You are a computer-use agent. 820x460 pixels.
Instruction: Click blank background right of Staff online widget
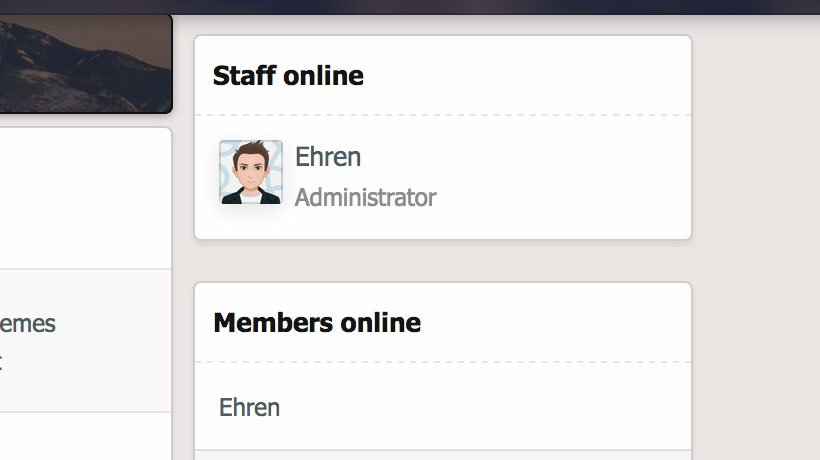[x=756, y=137]
